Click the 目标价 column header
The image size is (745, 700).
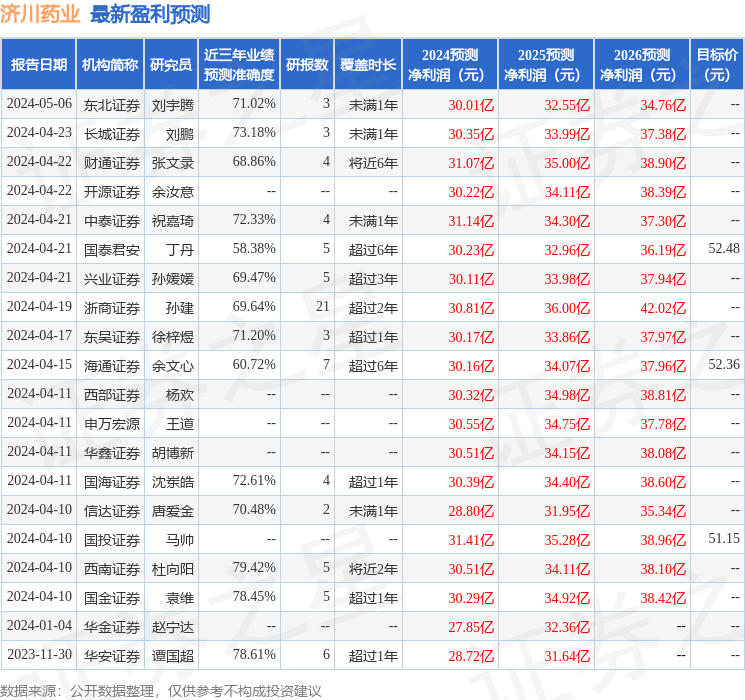(717, 65)
